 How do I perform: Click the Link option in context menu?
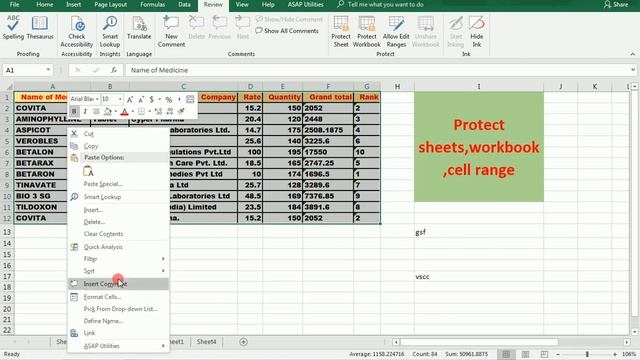tap(118, 333)
